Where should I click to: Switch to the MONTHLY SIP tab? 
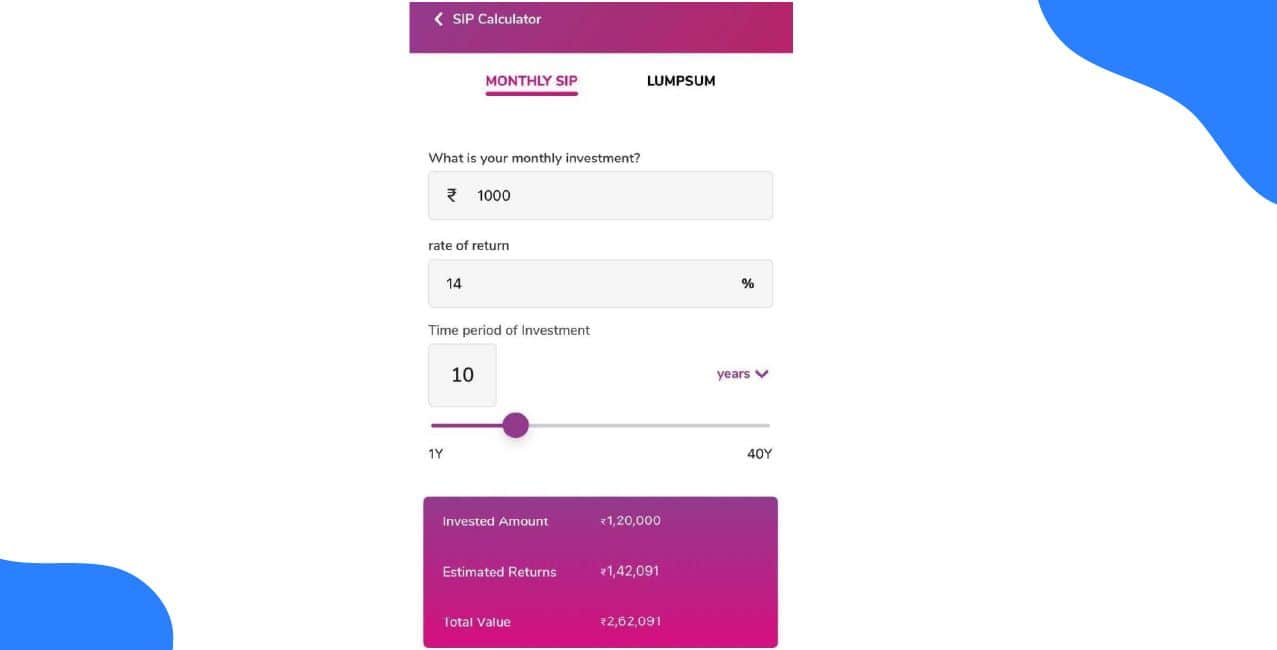coord(531,82)
